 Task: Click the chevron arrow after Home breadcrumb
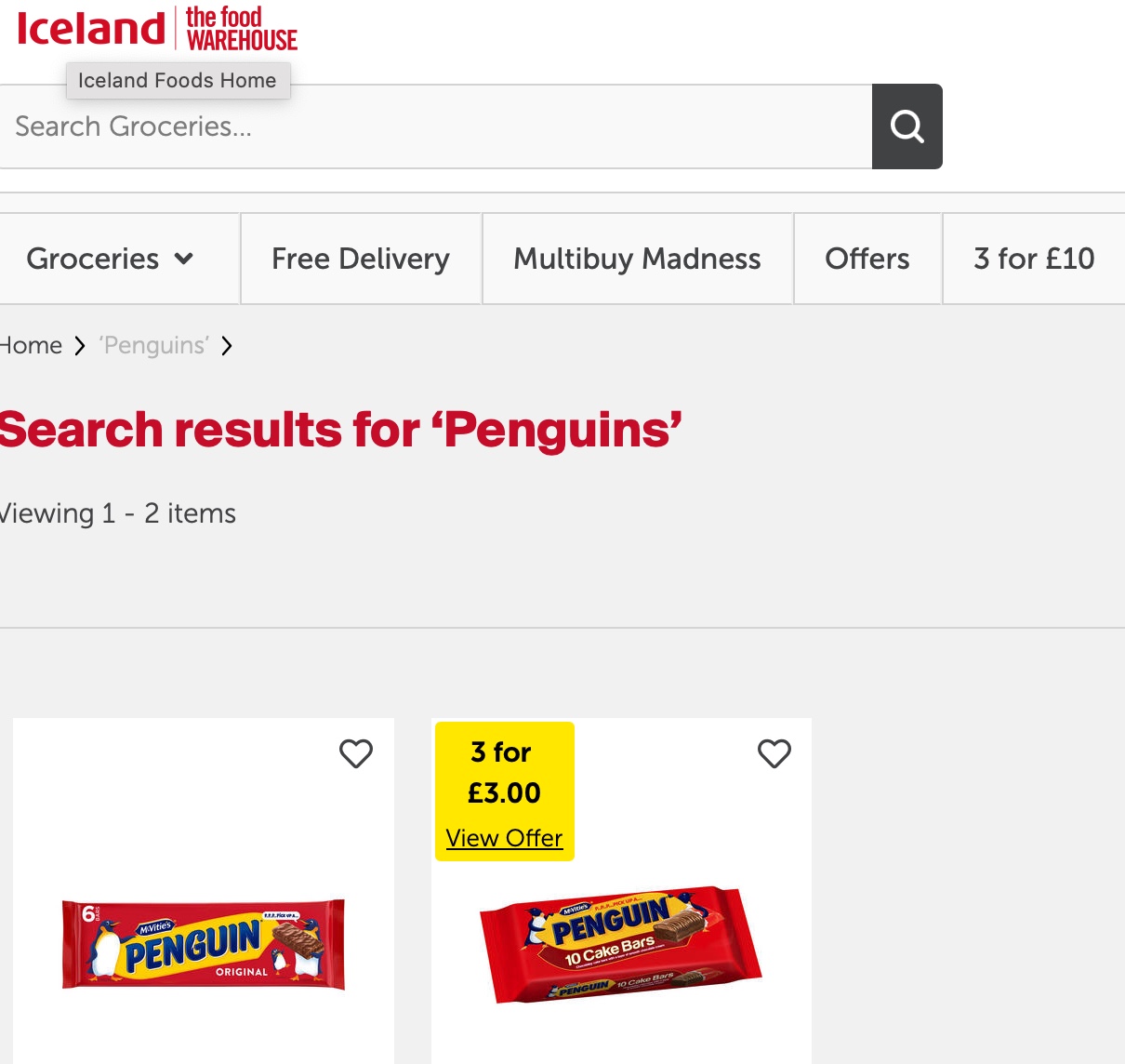[x=80, y=346]
